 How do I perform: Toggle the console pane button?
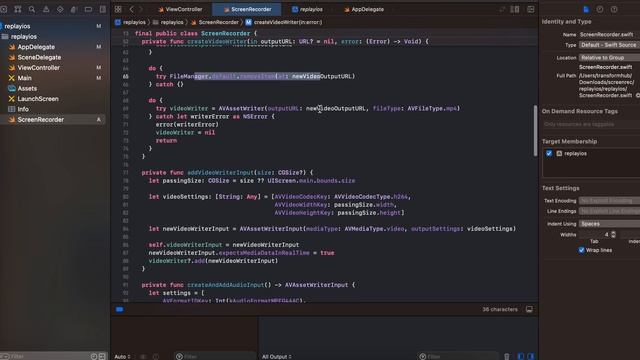pos(531,356)
